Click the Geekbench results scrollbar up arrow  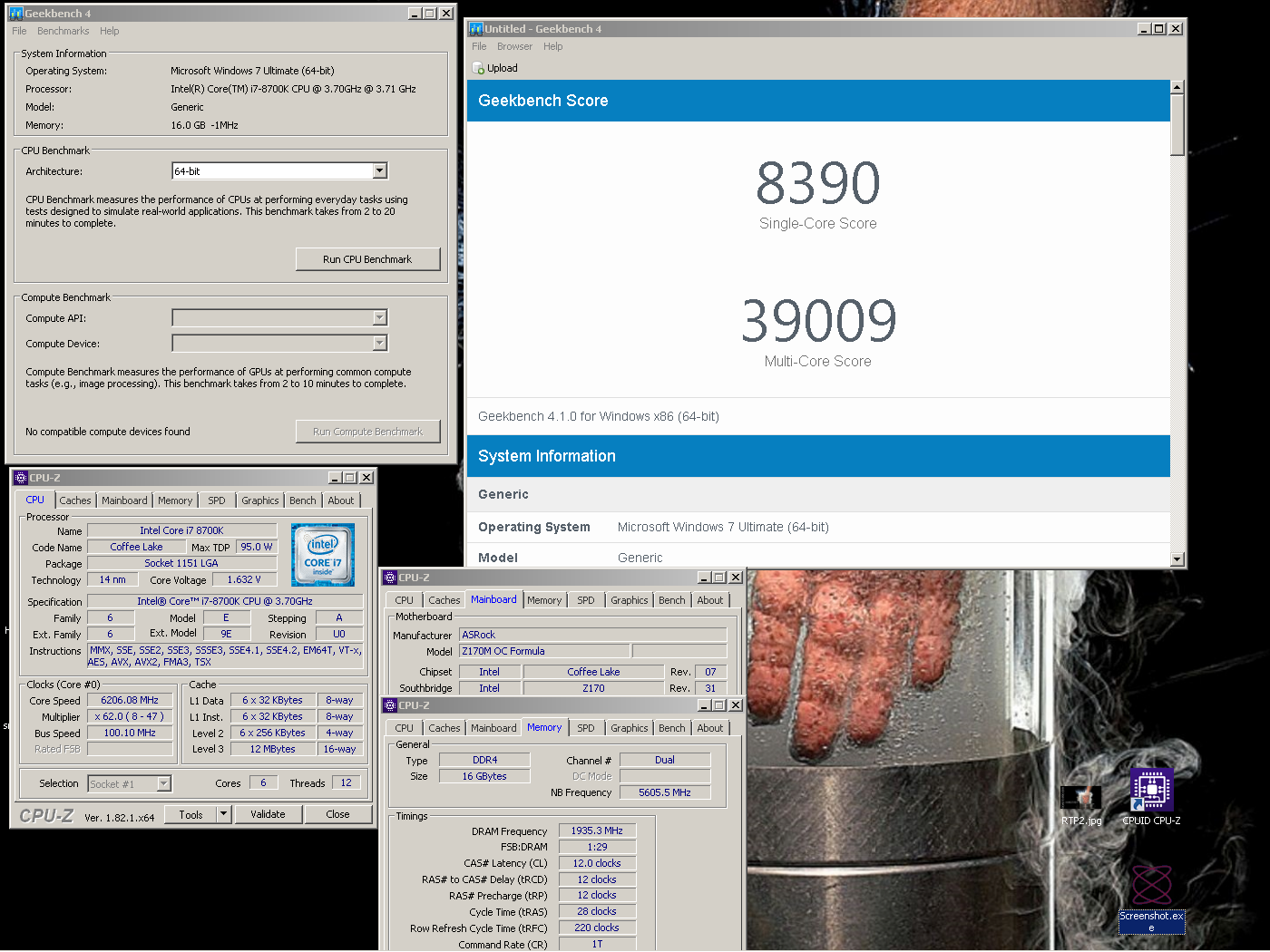[x=1177, y=87]
